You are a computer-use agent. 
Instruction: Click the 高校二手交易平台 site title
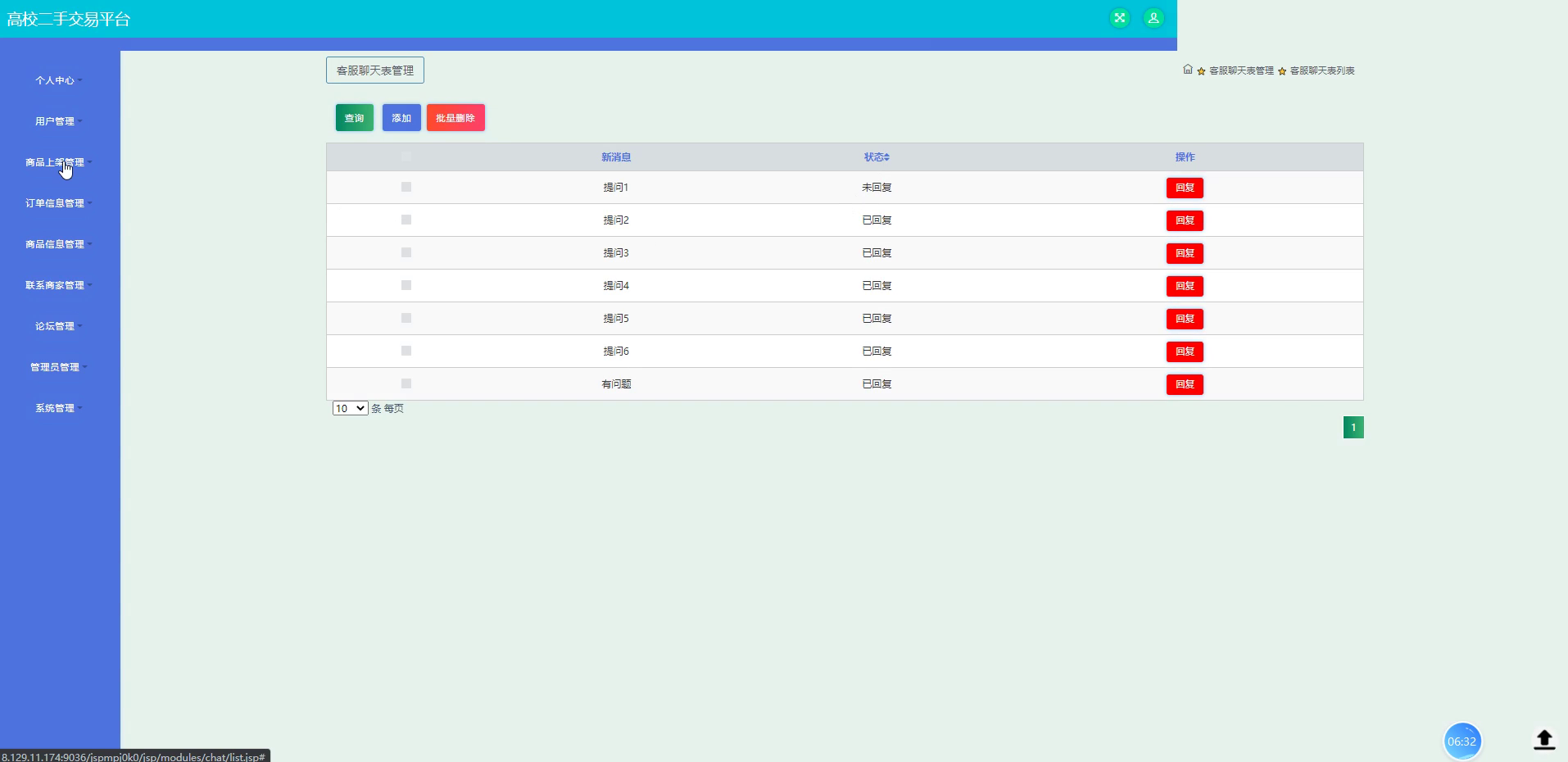[69, 19]
